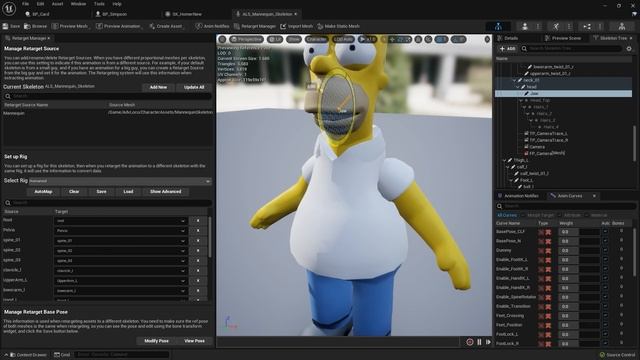Viewport: 640px width, 360px height.
Task: Open the UpperArm_L target bone dropdown
Action: (x=121, y=281)
